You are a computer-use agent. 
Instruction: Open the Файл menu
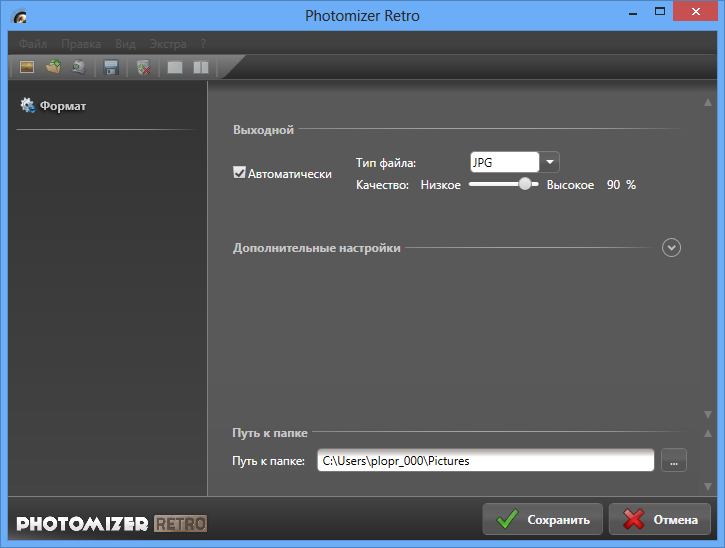coord(33,44)
